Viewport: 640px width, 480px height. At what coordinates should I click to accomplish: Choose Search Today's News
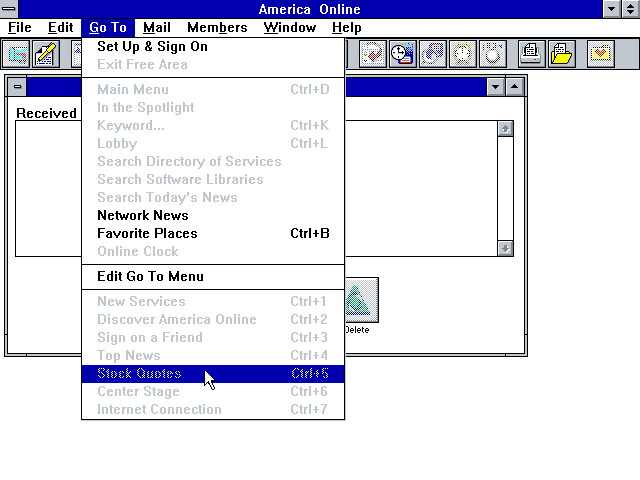tap(213, 197)
